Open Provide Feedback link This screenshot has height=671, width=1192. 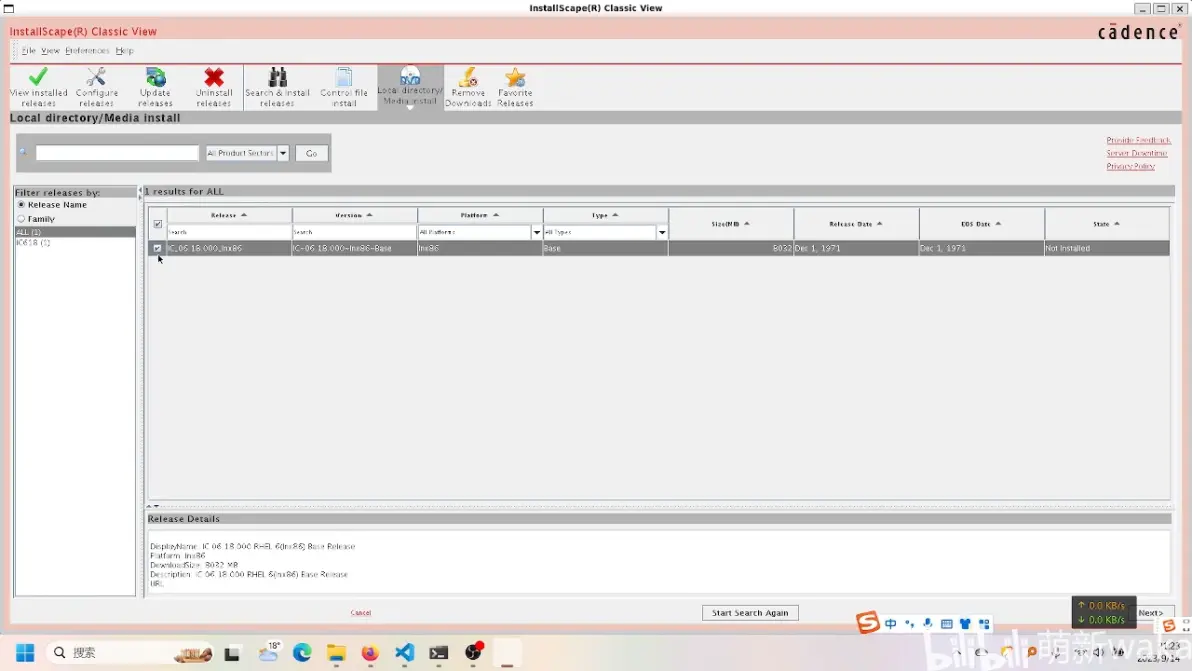1138,140
